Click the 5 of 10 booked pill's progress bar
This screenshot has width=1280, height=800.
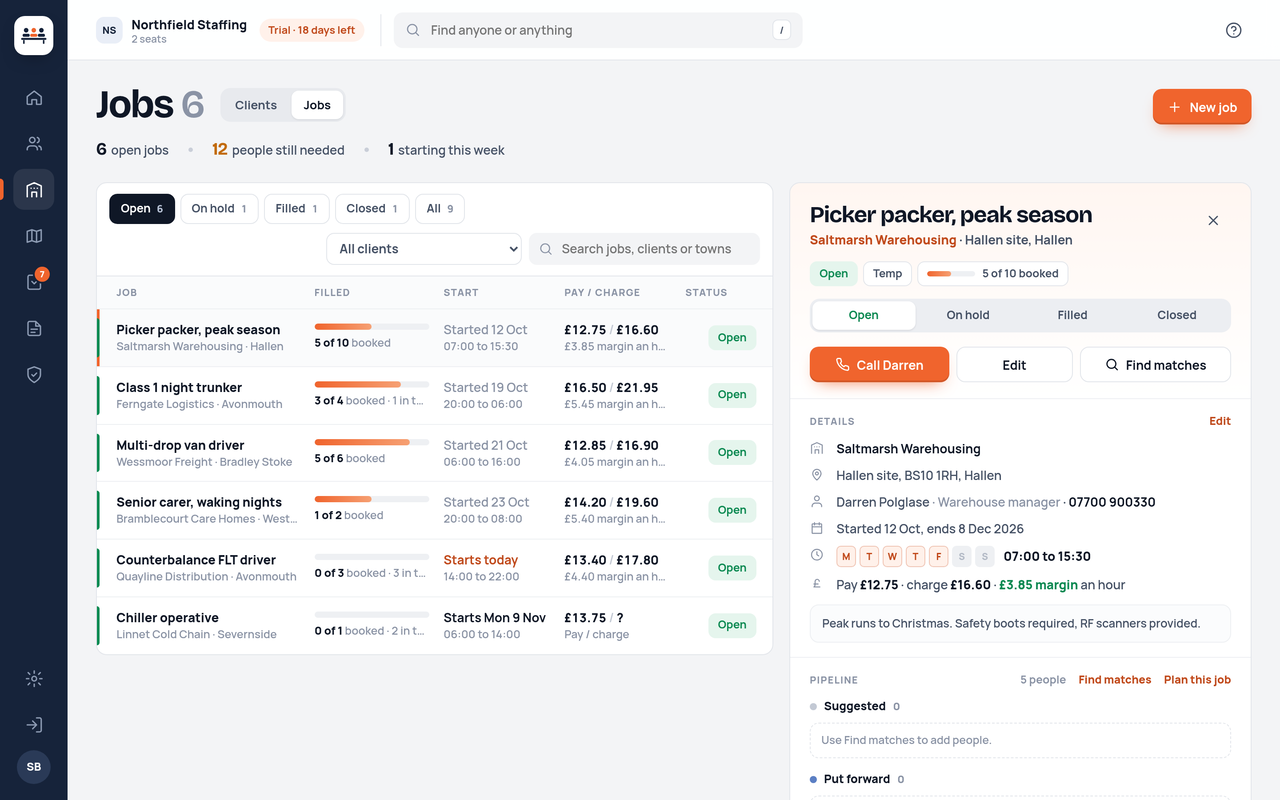click(x=952, y=274)
